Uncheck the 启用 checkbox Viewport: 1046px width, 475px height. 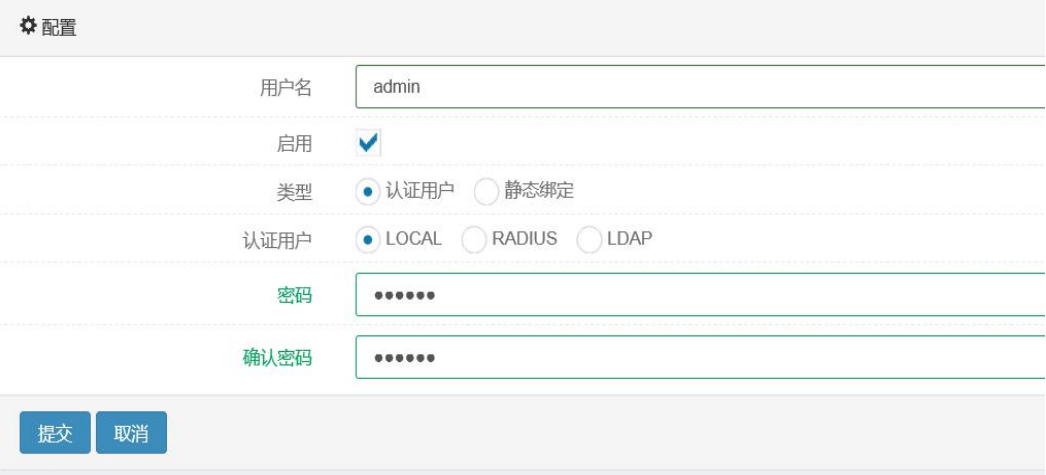coord(368,143)
